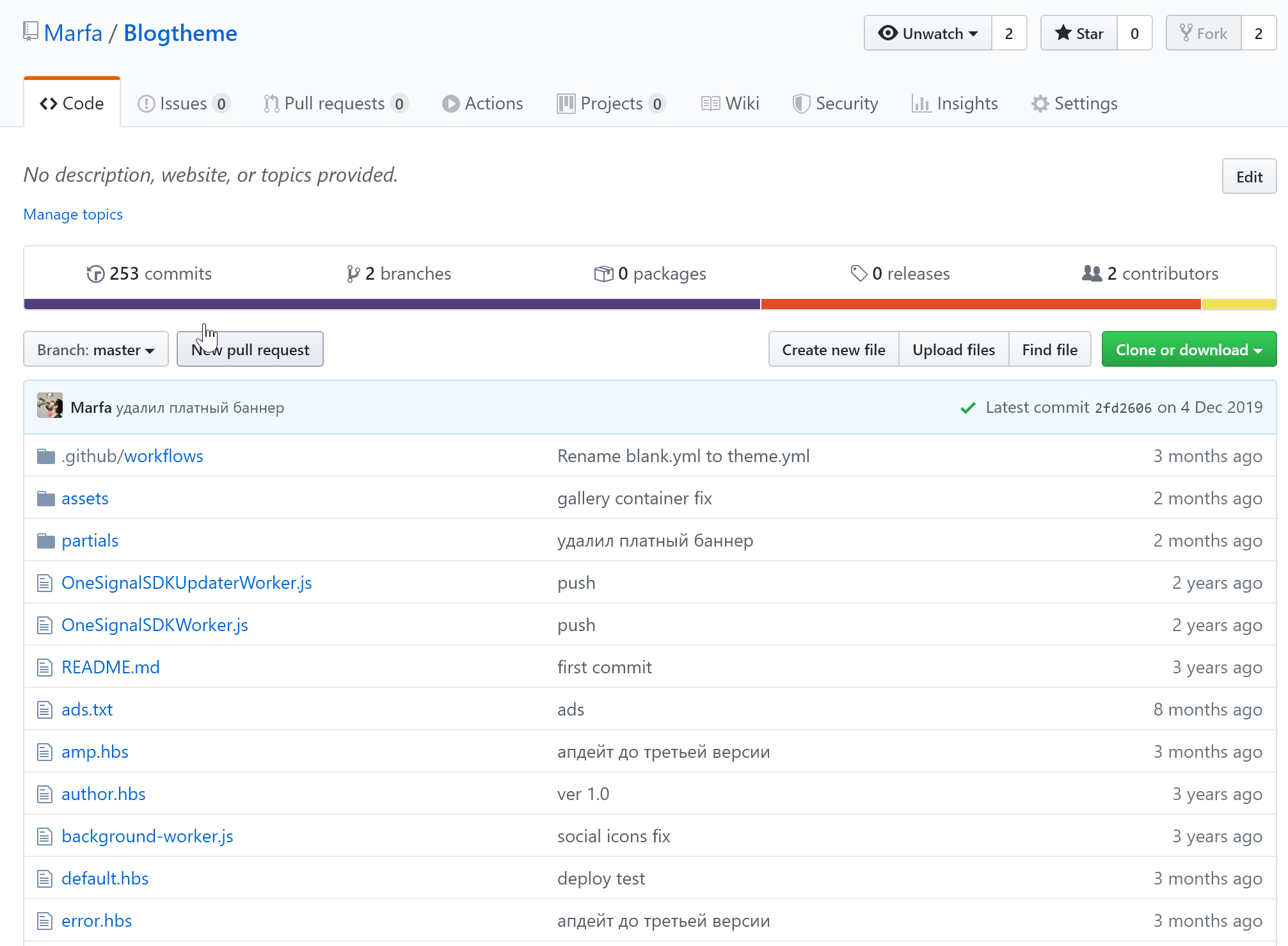1288x946 pixels.
Task: Switch to the Actions tab
Action: pyautogui.click(x=482, y=103)
